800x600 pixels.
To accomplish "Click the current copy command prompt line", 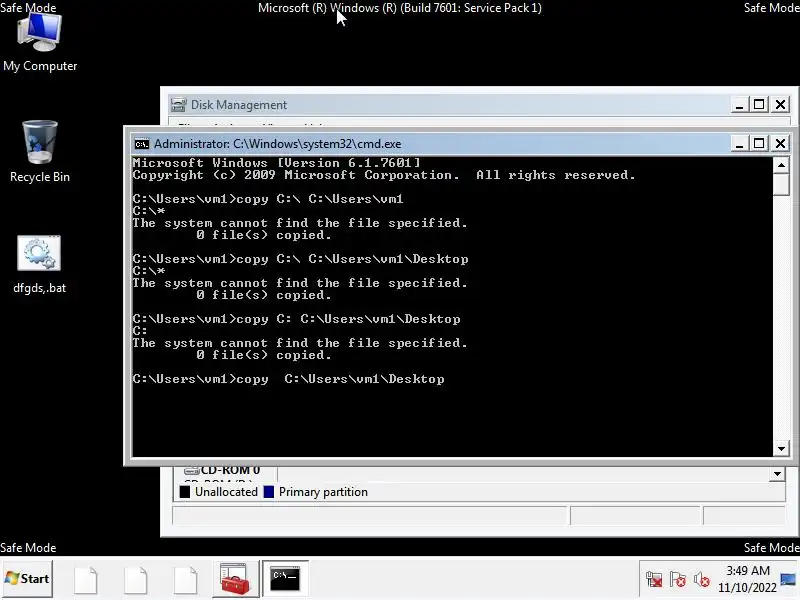I will (x=288, y=379).
